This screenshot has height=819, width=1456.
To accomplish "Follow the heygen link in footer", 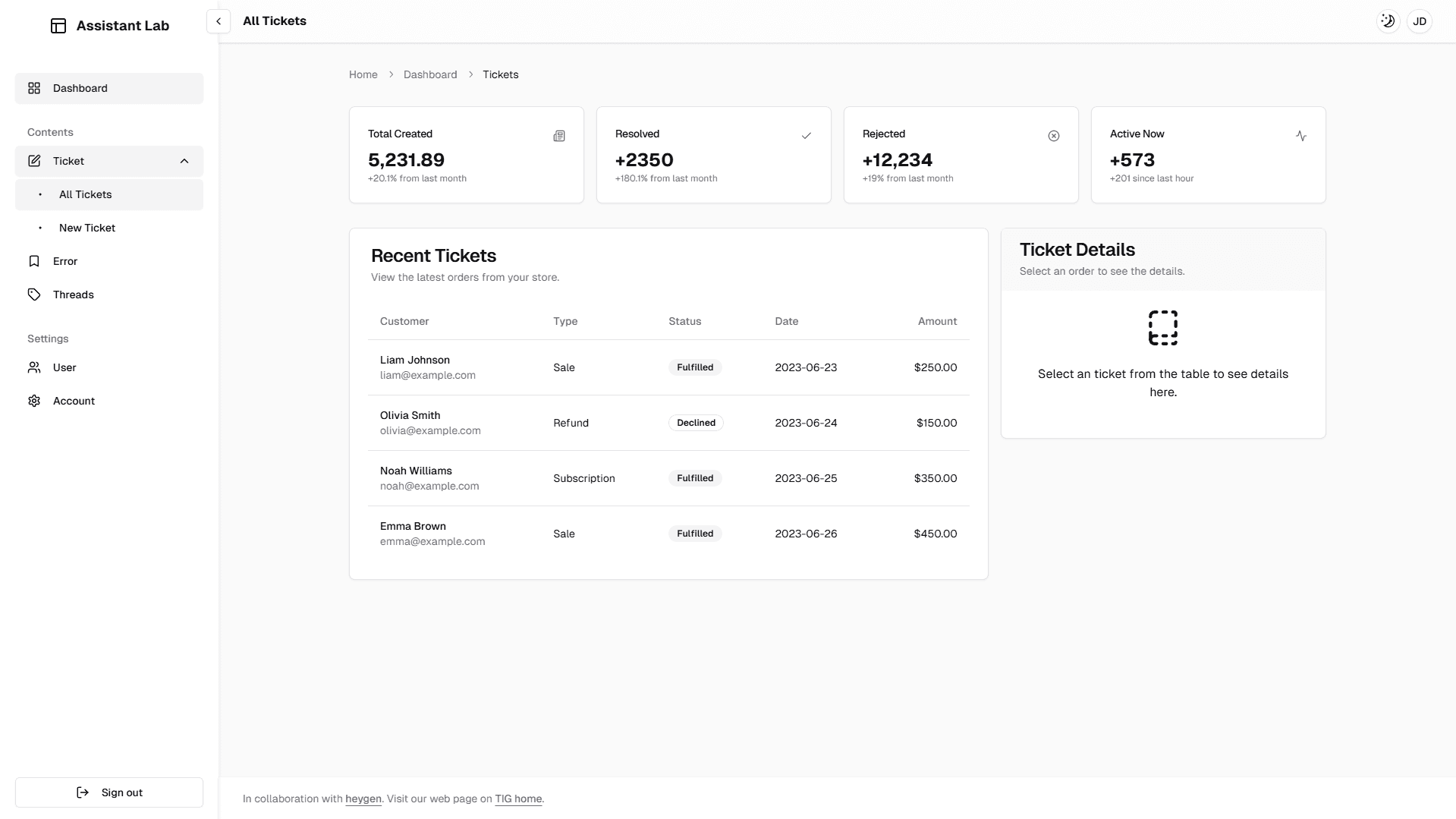I will pyautogui.click(x=363, y=799).
